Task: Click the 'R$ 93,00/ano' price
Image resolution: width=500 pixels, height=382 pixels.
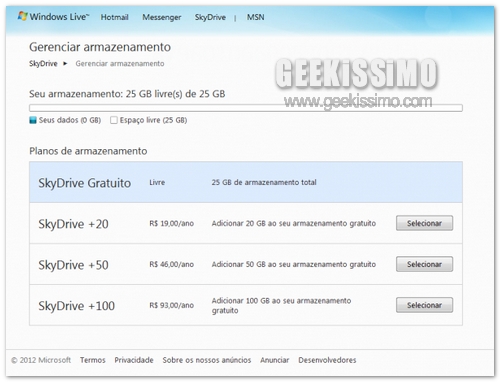Action: click(x=171, y=305)
